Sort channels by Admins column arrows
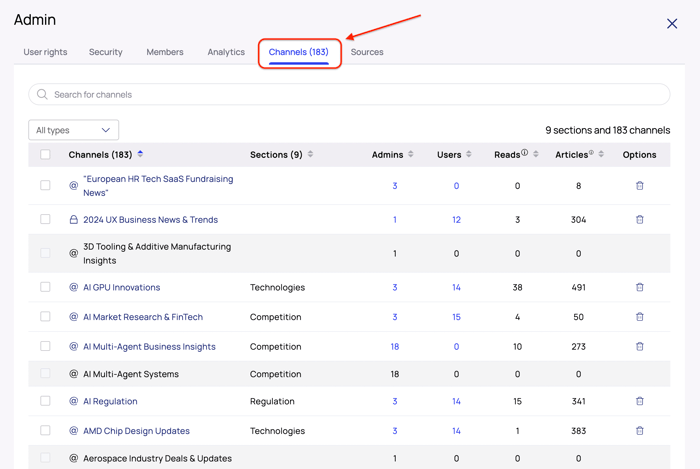This screenshot has height=469, width=700. point(411,155)
